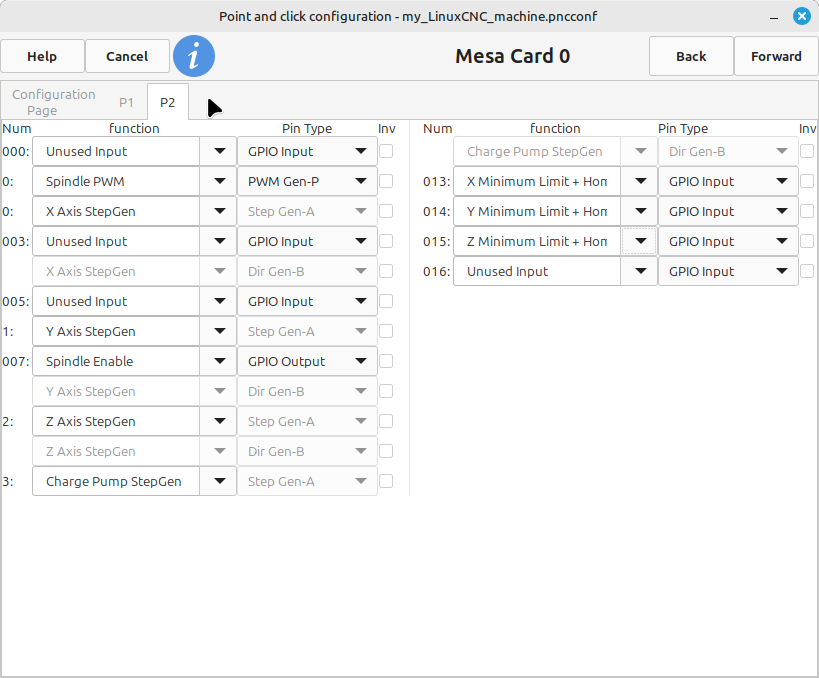Toggle Inv checkbox for Spindle PWM row

click(x=386, y=181)
